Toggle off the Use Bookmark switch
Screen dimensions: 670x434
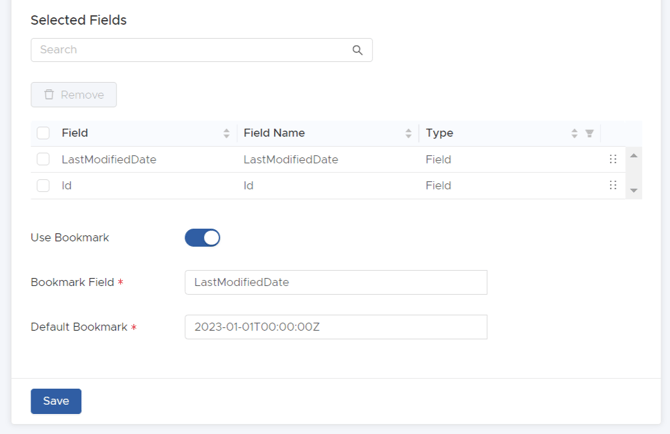click(203, 238)
